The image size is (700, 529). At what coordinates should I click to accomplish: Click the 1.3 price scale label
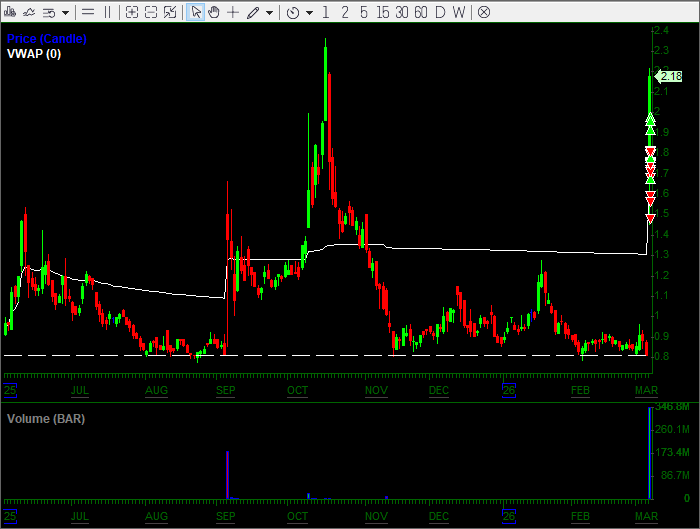(661, 254)
